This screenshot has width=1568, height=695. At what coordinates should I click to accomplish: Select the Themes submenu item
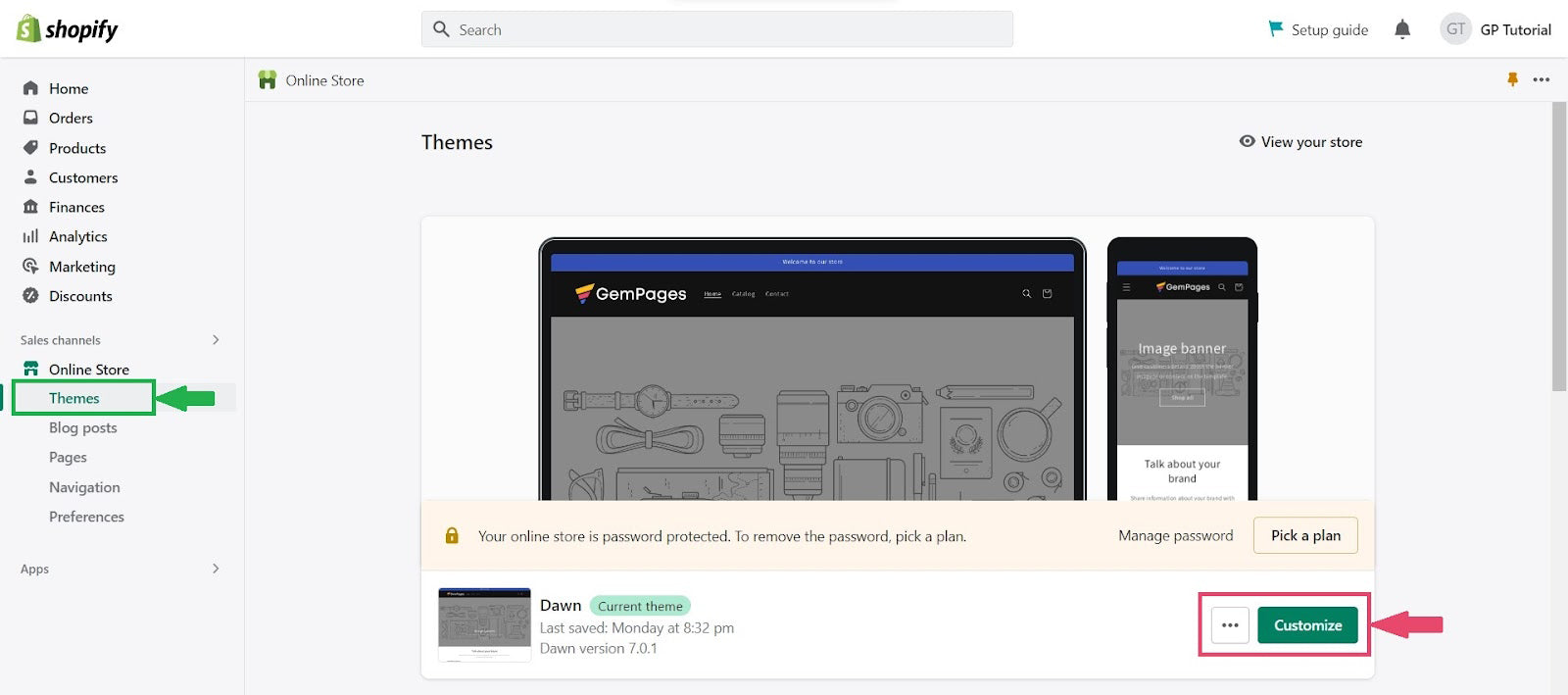click(x=74, y=398)
